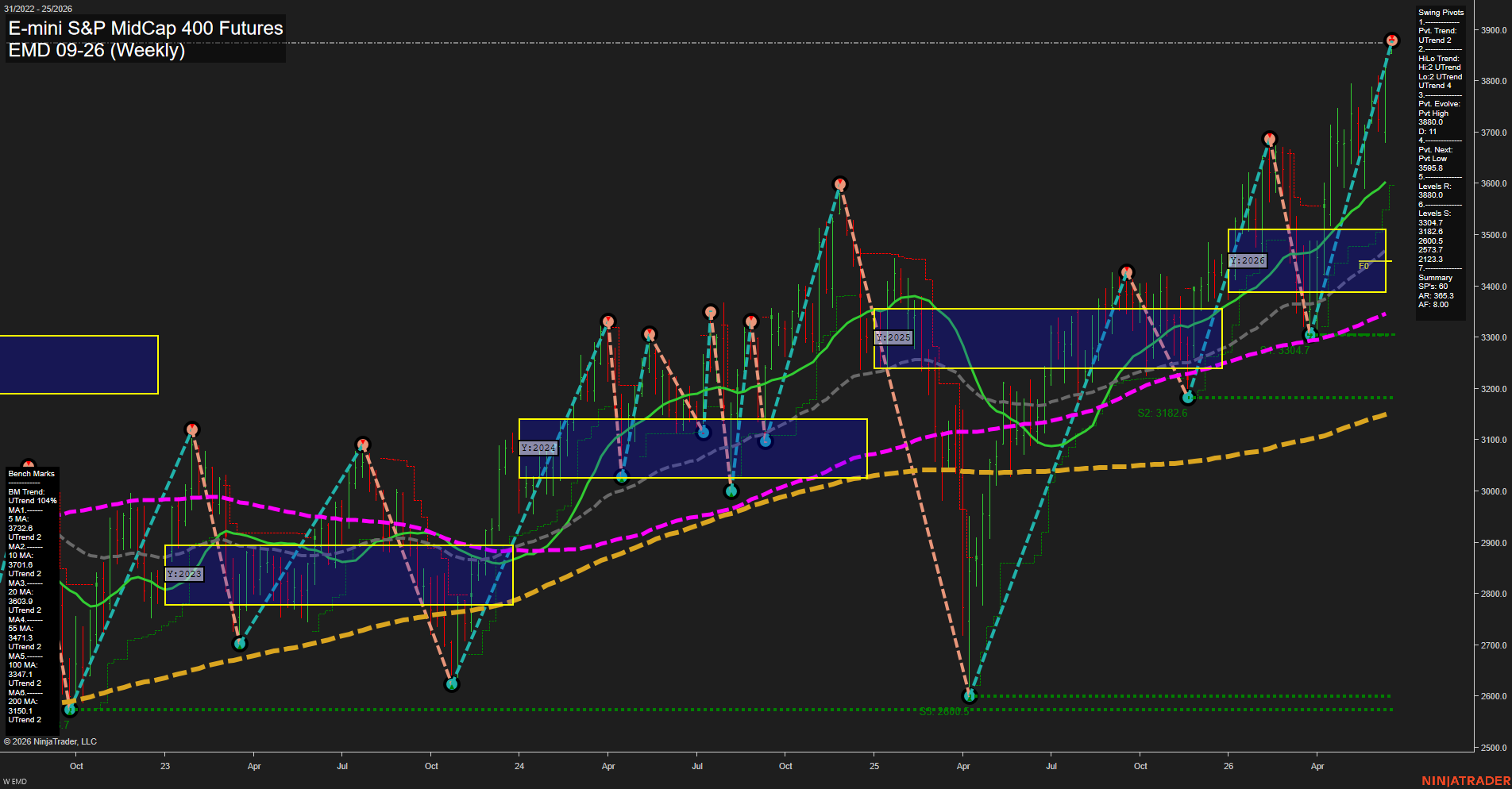1512x789 pixels.
Task: Click the first swing low pivot near 2575 at Oct 2022
Action: click(x=70, y=709)
